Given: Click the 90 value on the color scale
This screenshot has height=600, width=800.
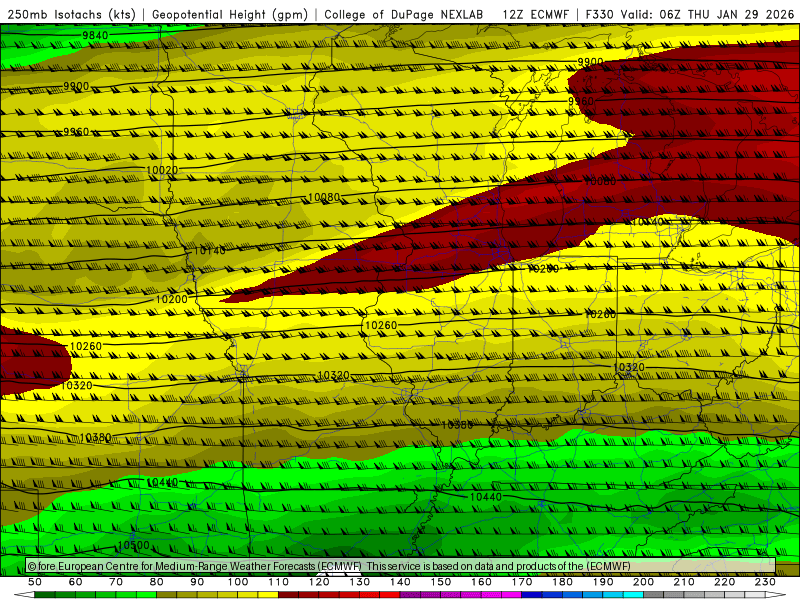Looking at the screenshot, I should 197,582.
